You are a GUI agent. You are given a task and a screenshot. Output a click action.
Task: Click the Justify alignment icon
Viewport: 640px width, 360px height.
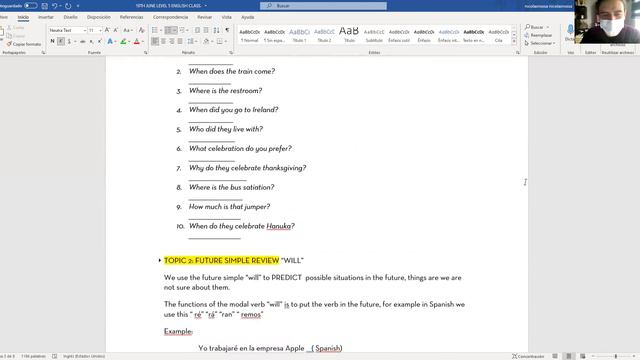pos(180,41)
